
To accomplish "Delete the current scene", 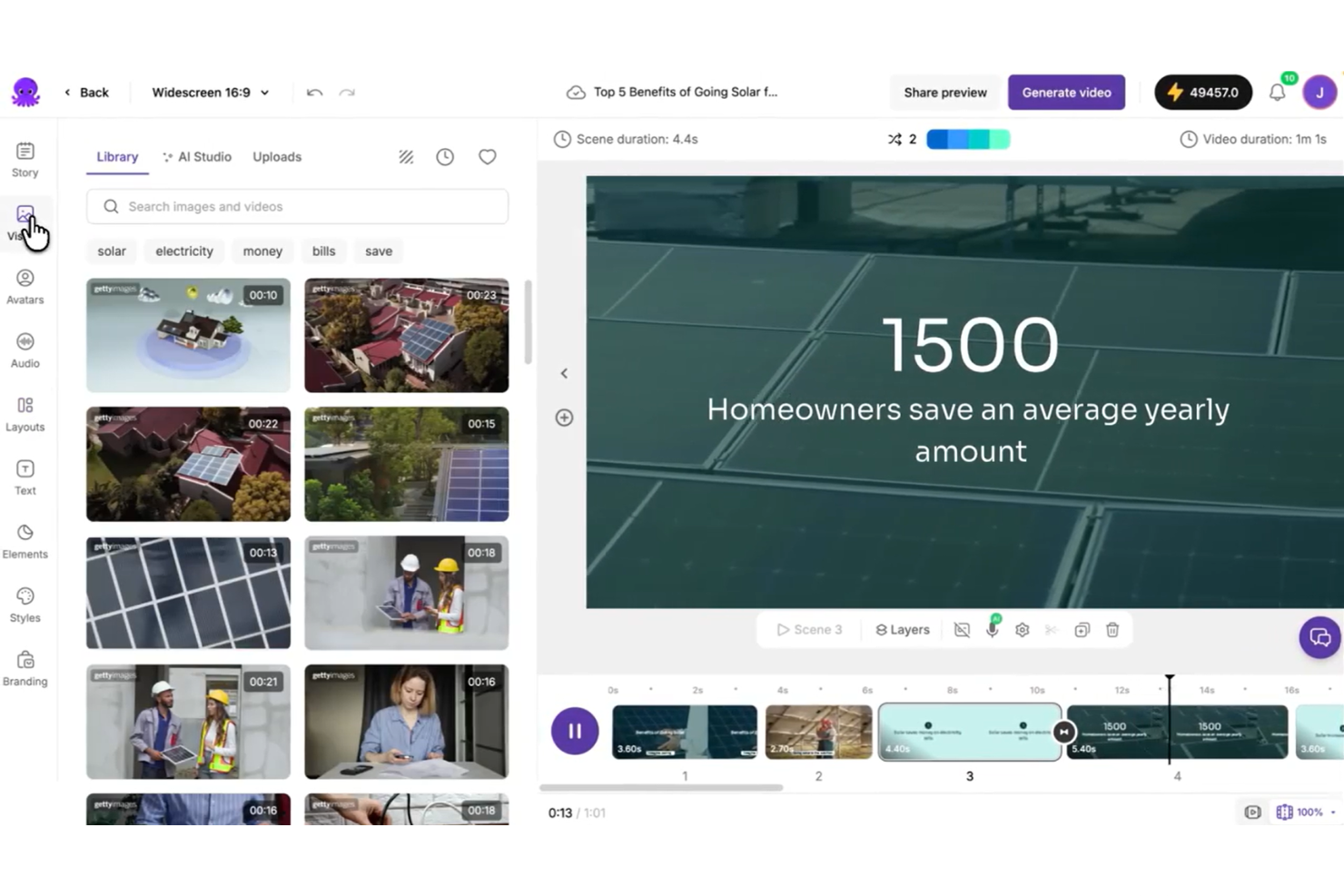I will [1112, 630].
